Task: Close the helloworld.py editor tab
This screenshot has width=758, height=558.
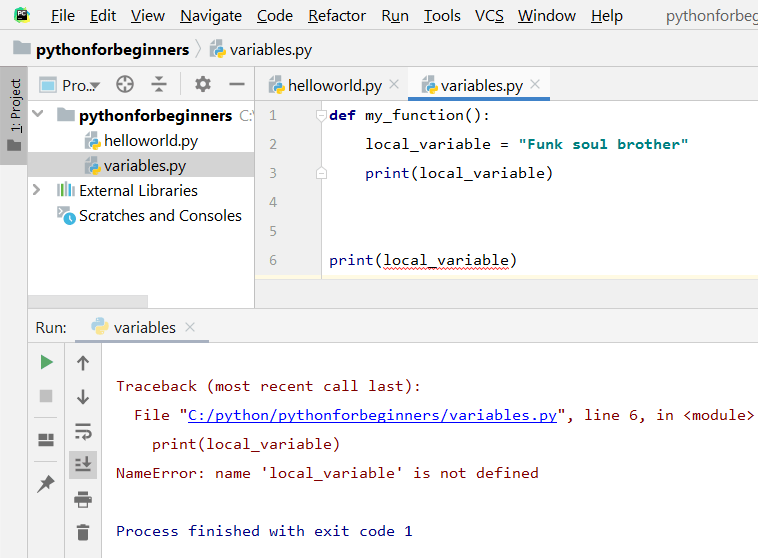Action: tap(394, 84)
